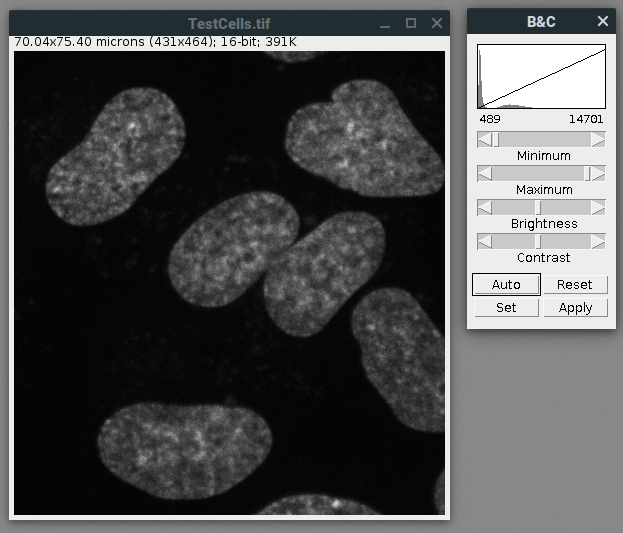Boost Contrast with the right arrow
This screenshot has height=533, width=623.
[x=598, y=242]
